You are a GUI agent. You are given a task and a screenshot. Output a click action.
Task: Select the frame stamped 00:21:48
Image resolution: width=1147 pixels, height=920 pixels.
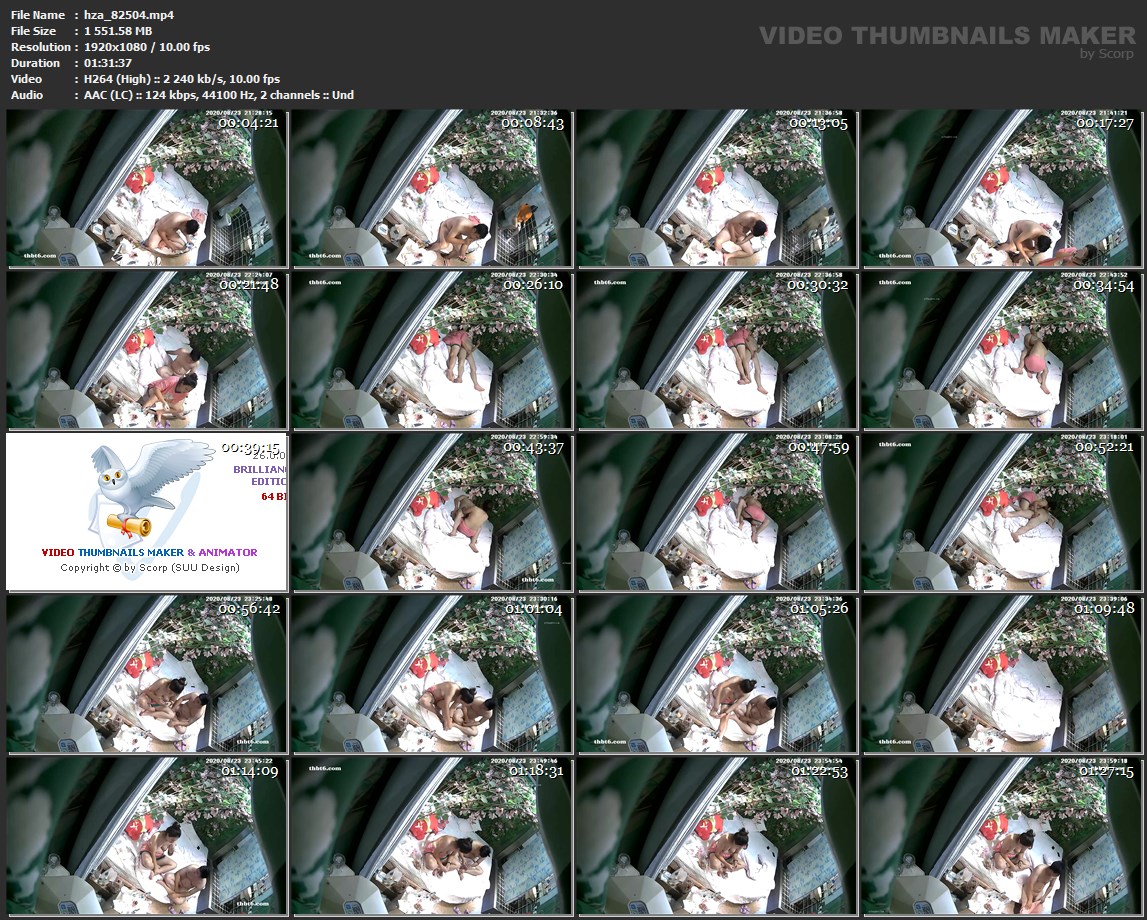(146, 350)
